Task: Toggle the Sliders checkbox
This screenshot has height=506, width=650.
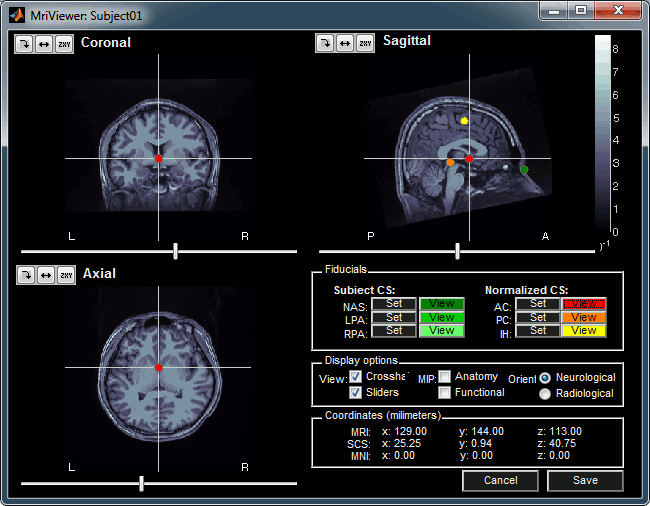Action: (x=357, y=393)
